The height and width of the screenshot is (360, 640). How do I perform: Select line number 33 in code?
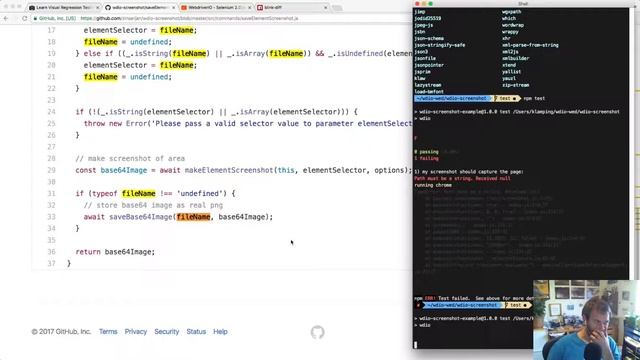click(51, 217)
